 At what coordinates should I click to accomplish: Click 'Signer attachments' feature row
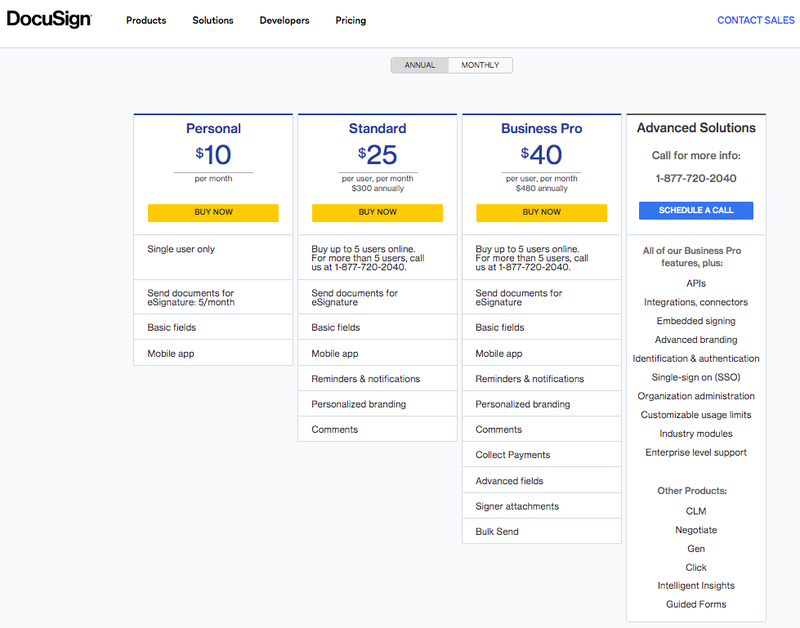(541, 507)
